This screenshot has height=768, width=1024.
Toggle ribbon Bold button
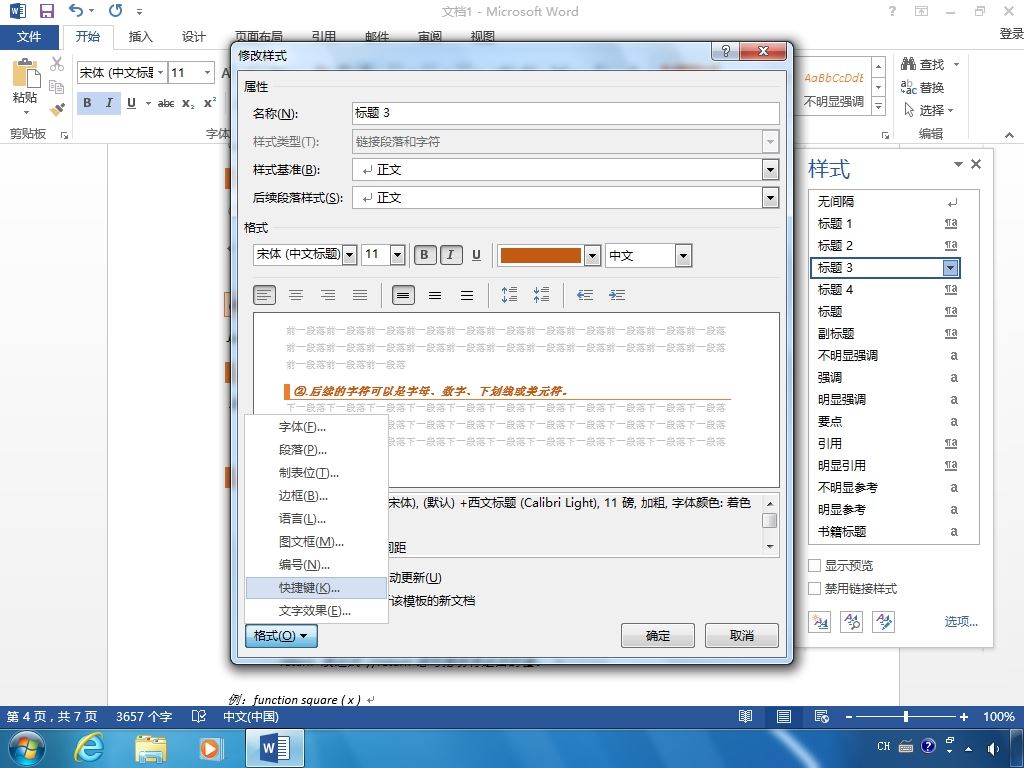pyautogui.click(x=87, y=103)
